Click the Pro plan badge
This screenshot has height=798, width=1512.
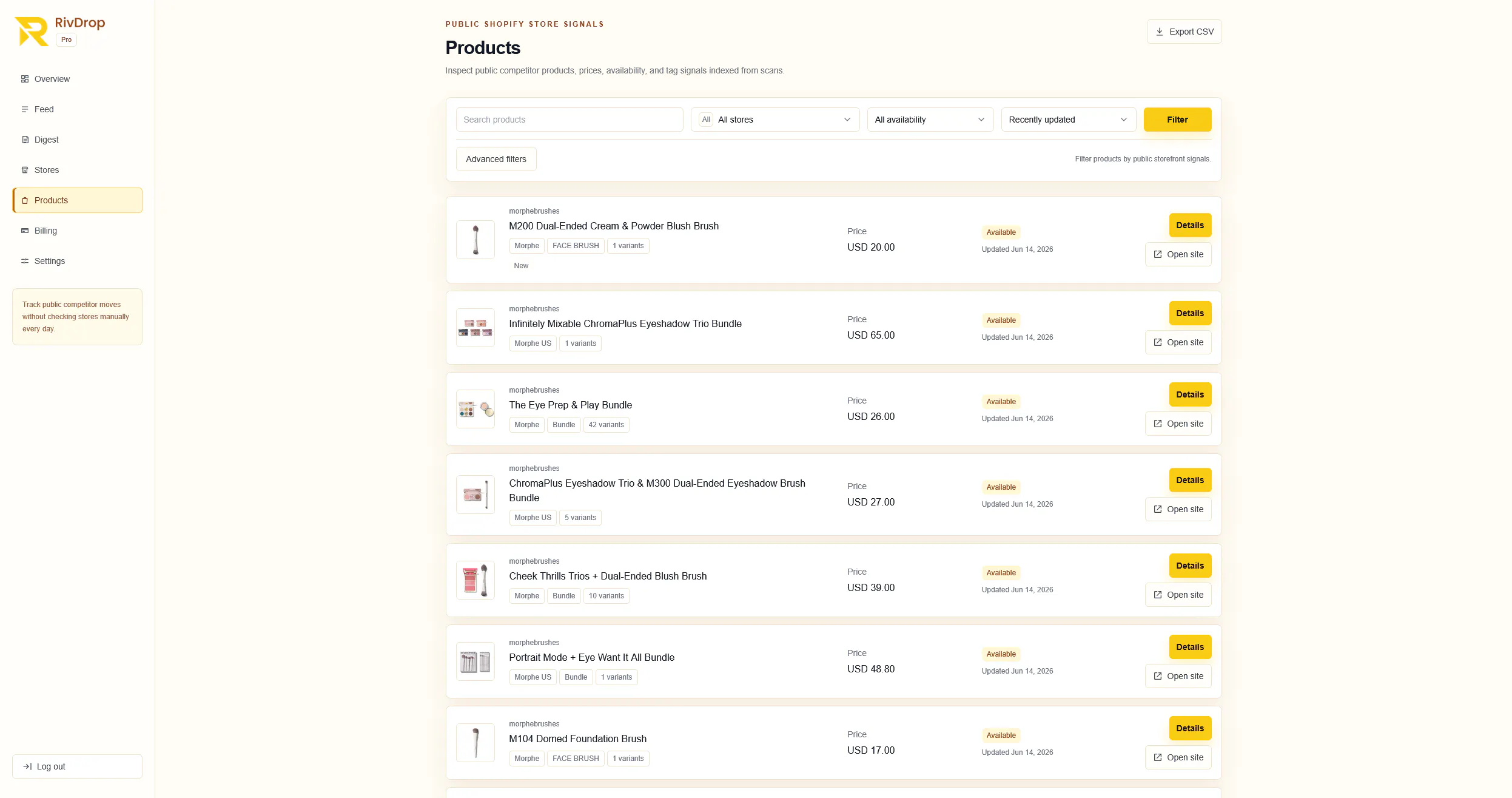pos(66,40)
